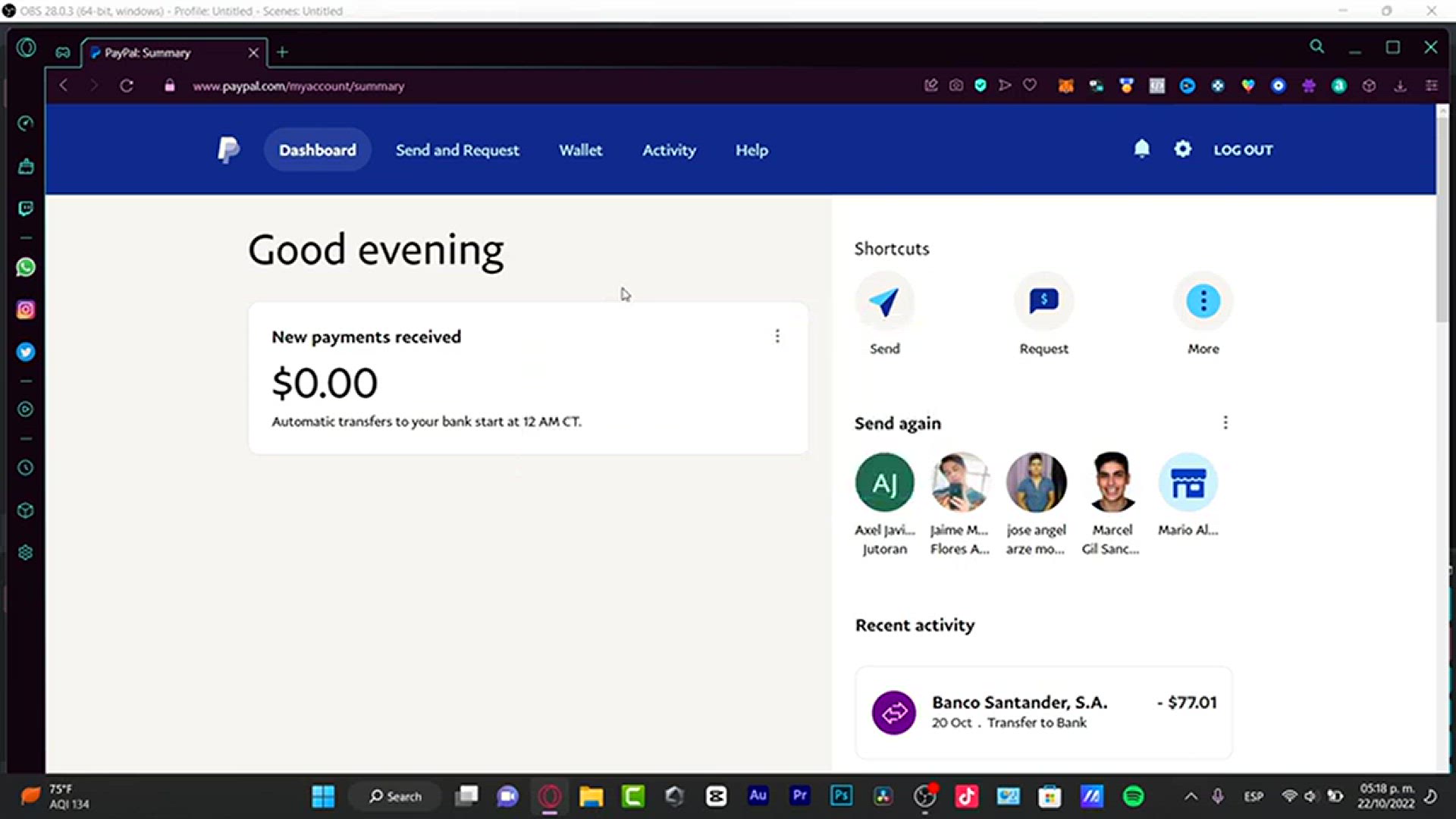This screenshot has height=819, width=1456.
Task: Open Photoshop from the taskbar
Action: point(841,795)
